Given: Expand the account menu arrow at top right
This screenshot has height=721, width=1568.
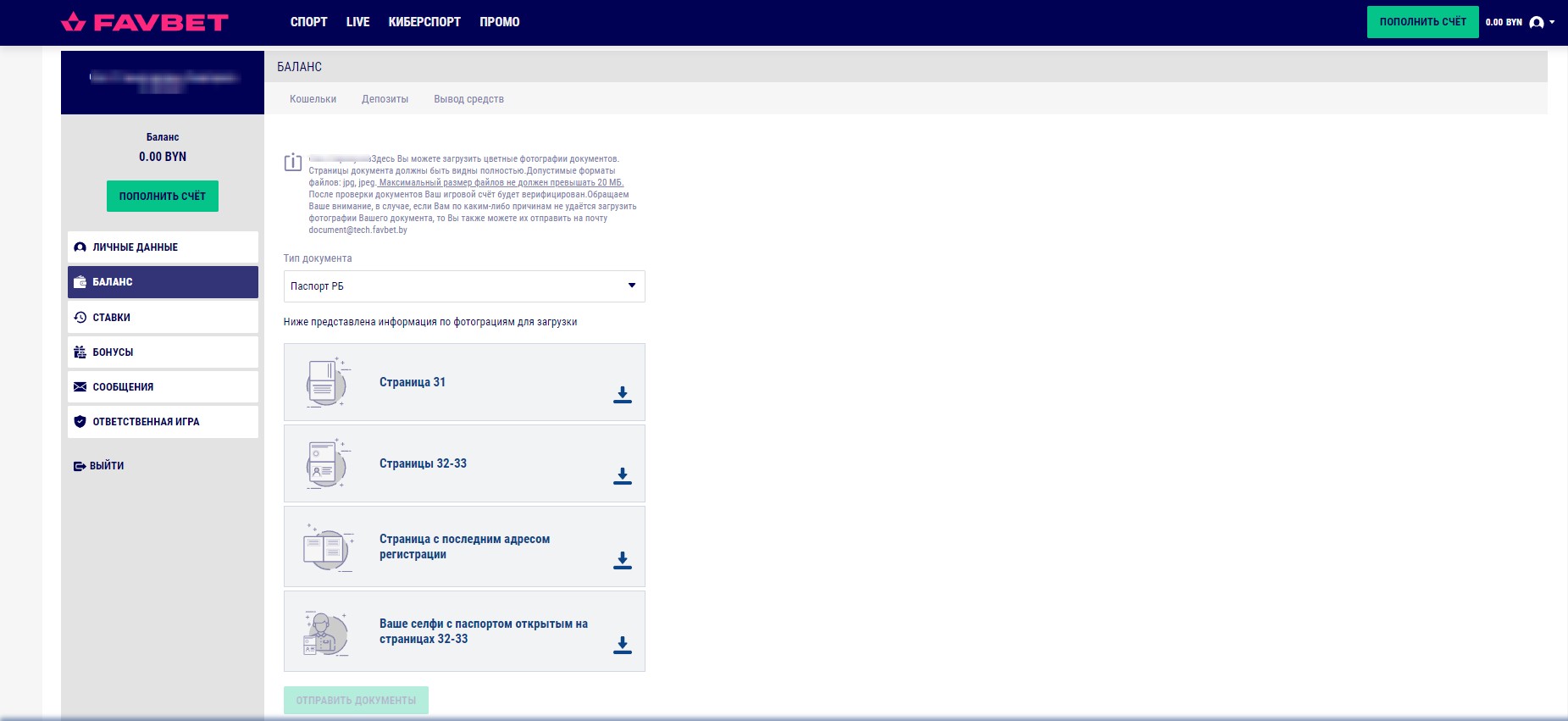Looking at the screenshot, I should point(1552,23).
